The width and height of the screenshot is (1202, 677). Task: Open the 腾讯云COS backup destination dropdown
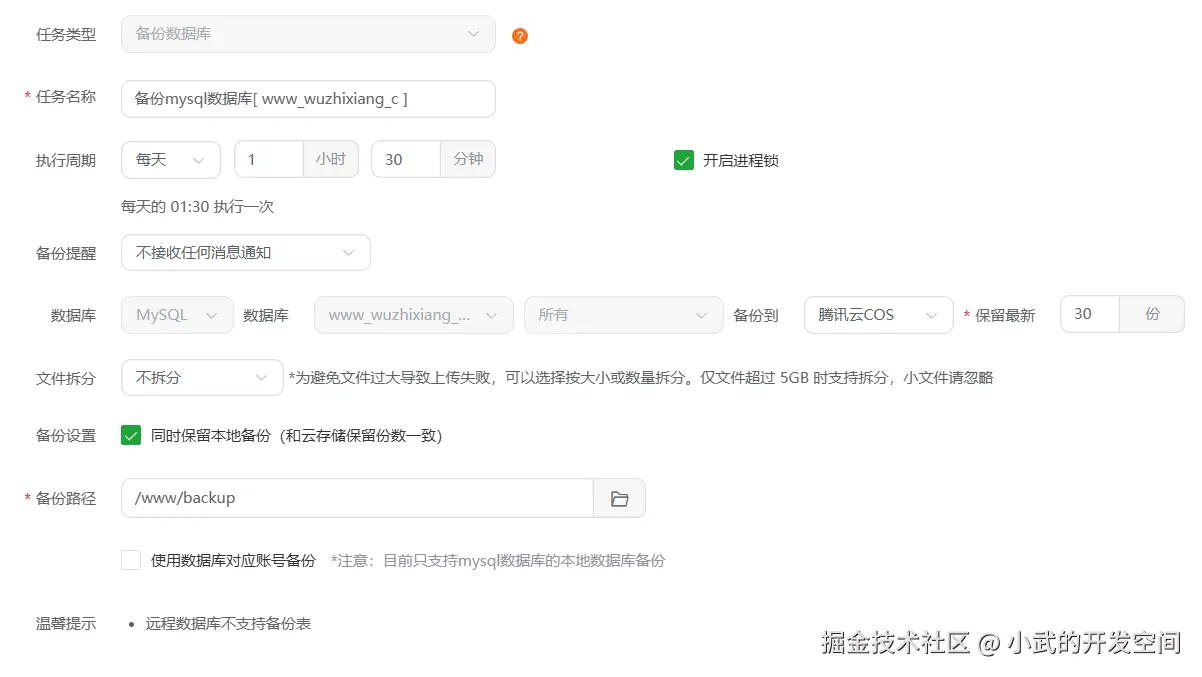coord(878,314)
